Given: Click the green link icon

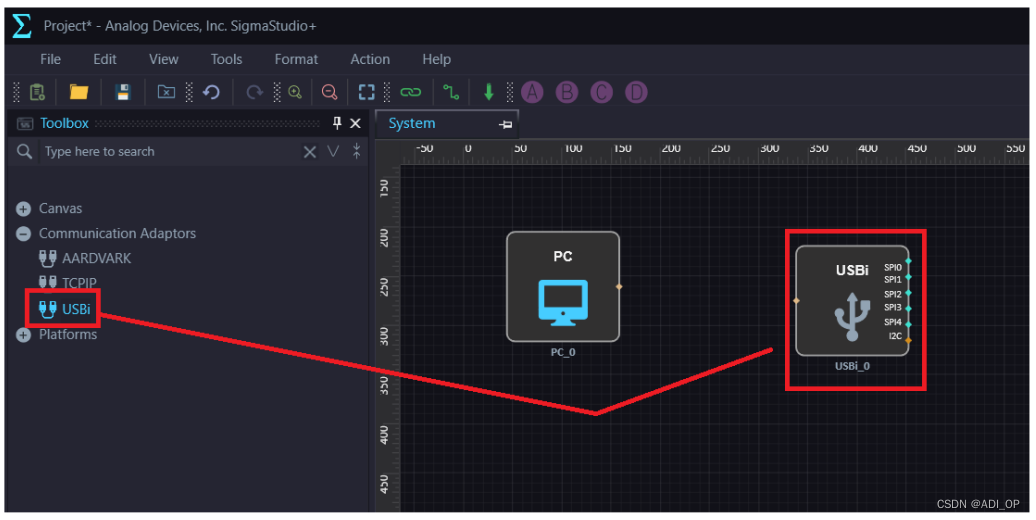Looking at the screenshot, I should click(410, 92).
